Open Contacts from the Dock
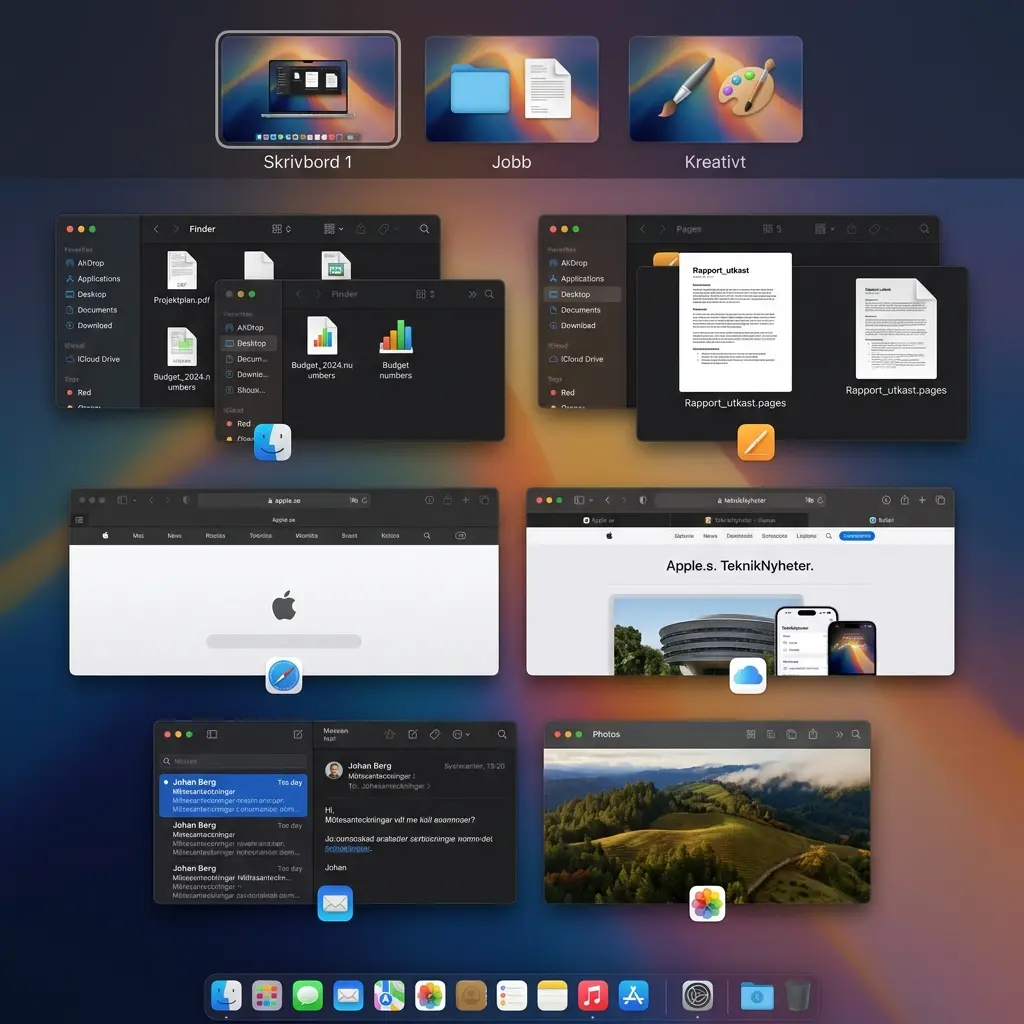This screenshot has width=1024, height=1024. coord(471,996)
